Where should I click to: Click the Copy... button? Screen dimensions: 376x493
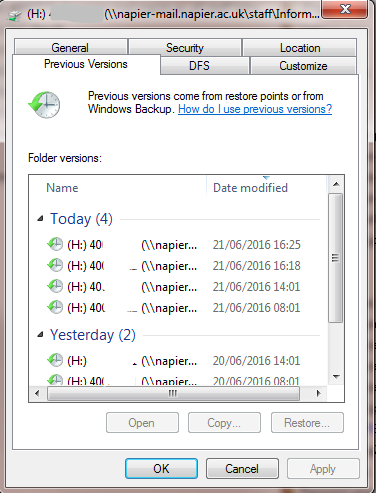pos(224,423)
